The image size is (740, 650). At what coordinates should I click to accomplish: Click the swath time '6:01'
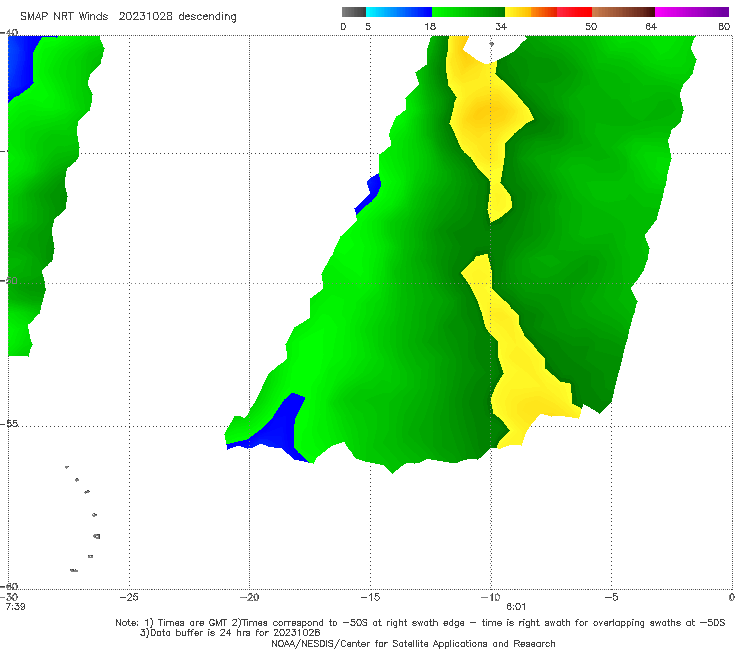click(516, 607)
